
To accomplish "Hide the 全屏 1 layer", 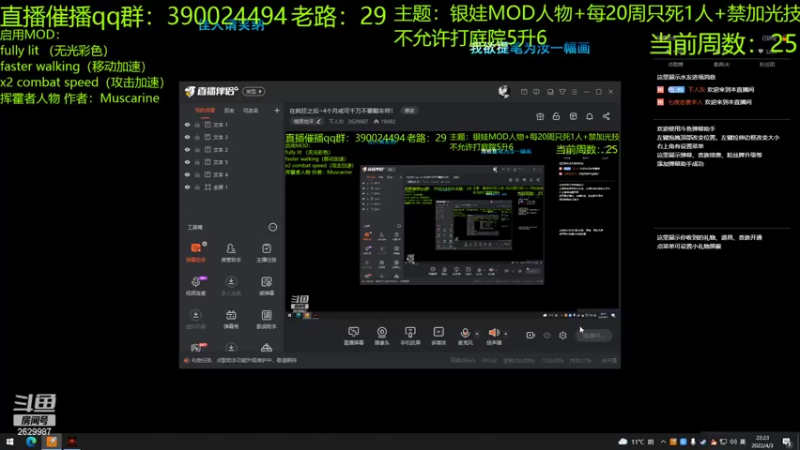I will (x=187, y=187).
